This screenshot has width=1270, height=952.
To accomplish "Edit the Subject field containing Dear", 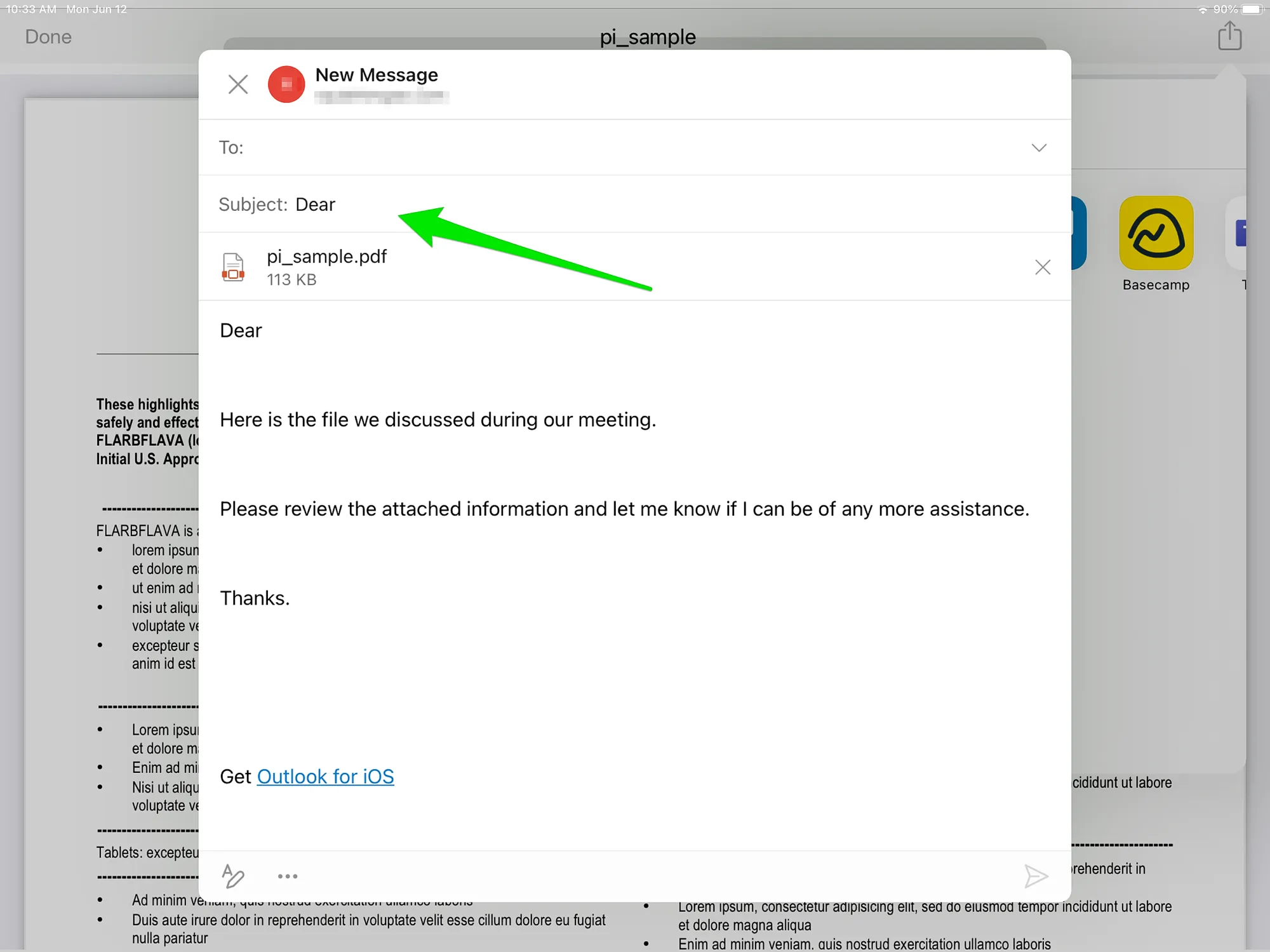I will pos(316,204).
